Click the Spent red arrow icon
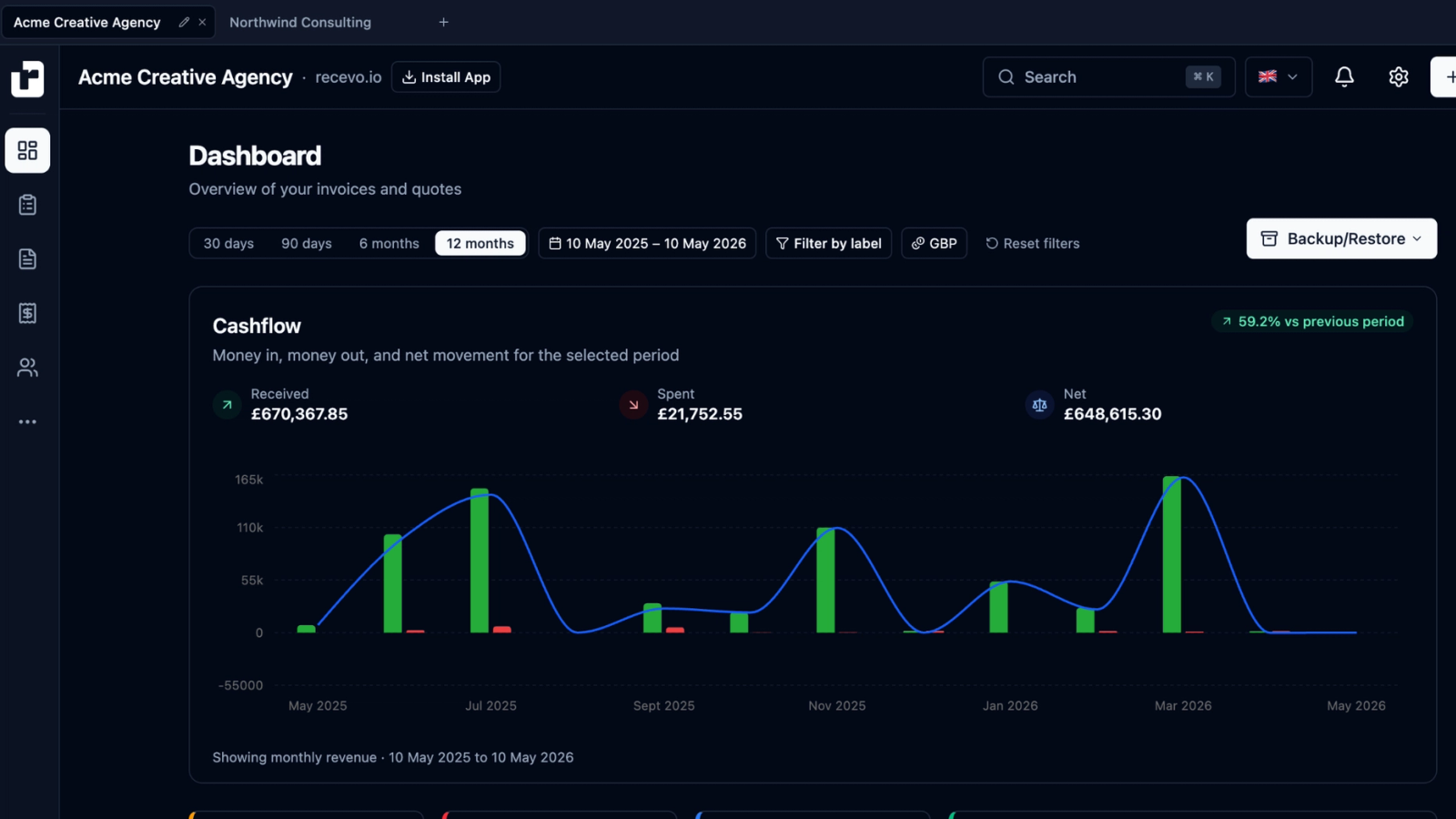This screenshot has height=819, width=1456. click(633, 405)
